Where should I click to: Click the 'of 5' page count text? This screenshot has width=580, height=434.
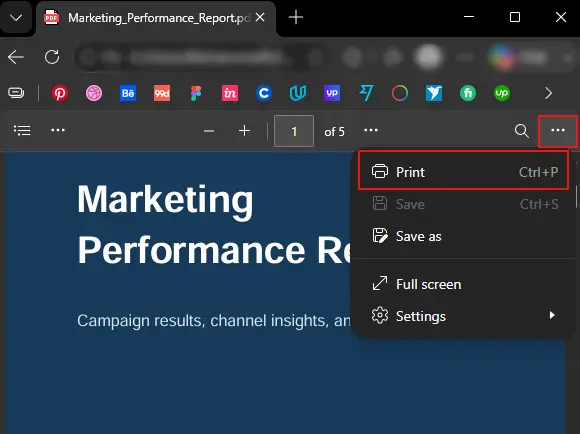(x=334, y=132)
